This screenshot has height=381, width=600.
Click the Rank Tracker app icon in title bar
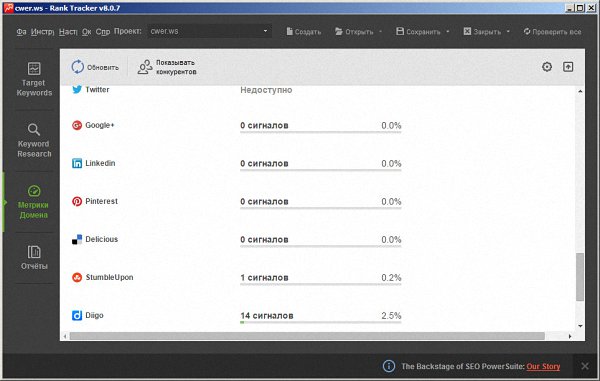(x=8, y=8)
